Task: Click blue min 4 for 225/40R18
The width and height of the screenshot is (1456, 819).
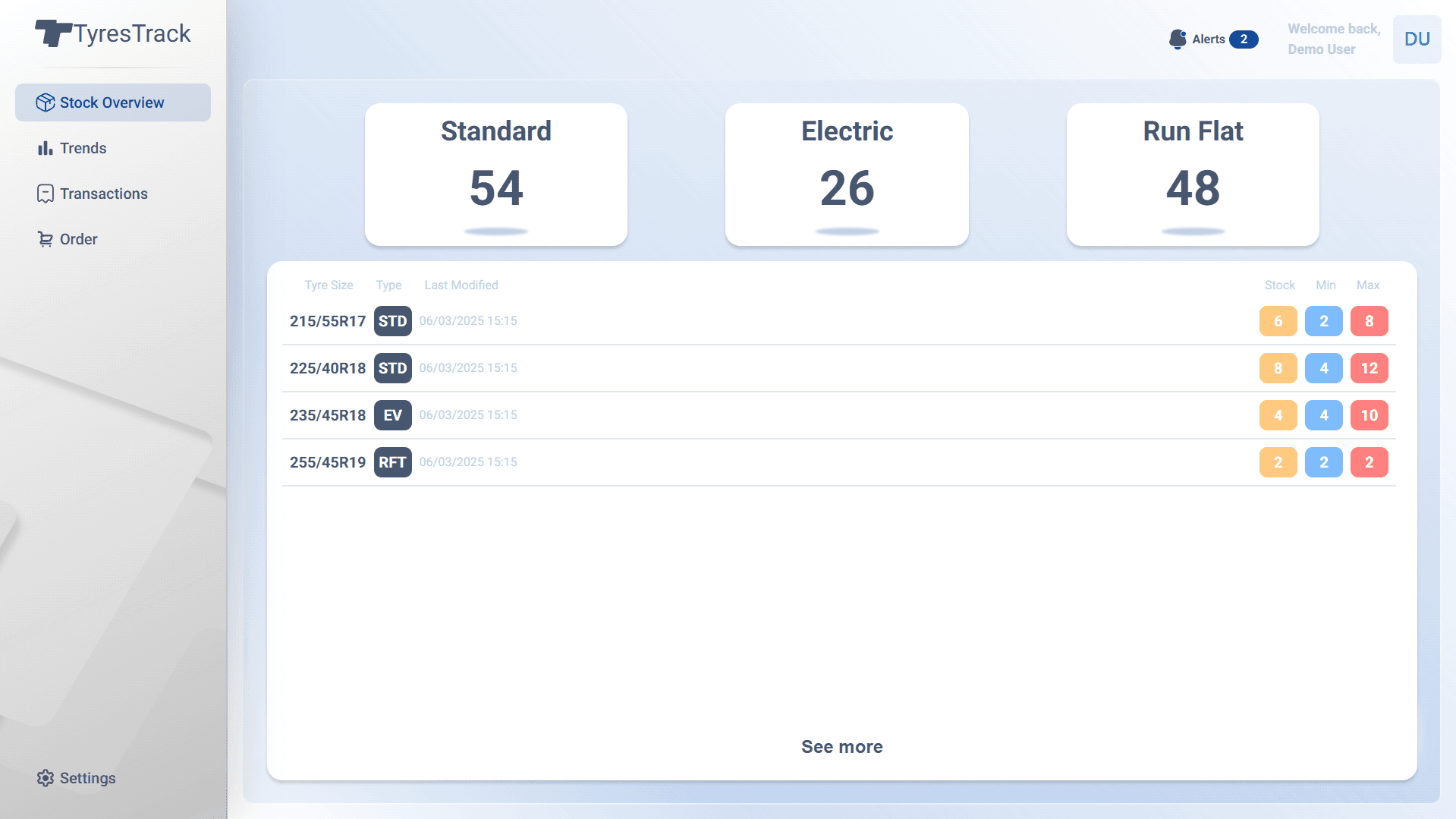Action: coord(1324,368)
